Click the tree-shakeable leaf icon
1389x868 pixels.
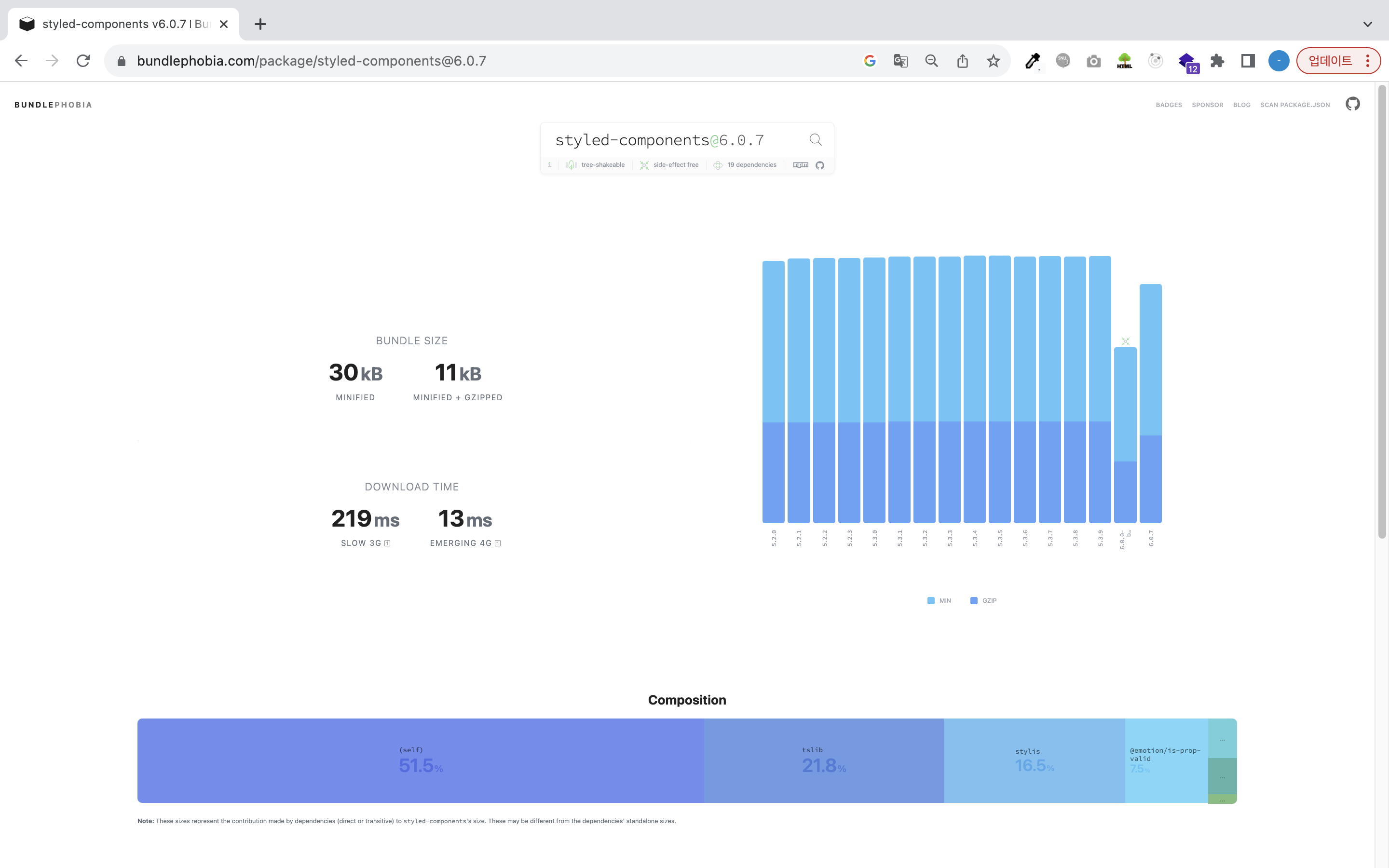point(571,165)
